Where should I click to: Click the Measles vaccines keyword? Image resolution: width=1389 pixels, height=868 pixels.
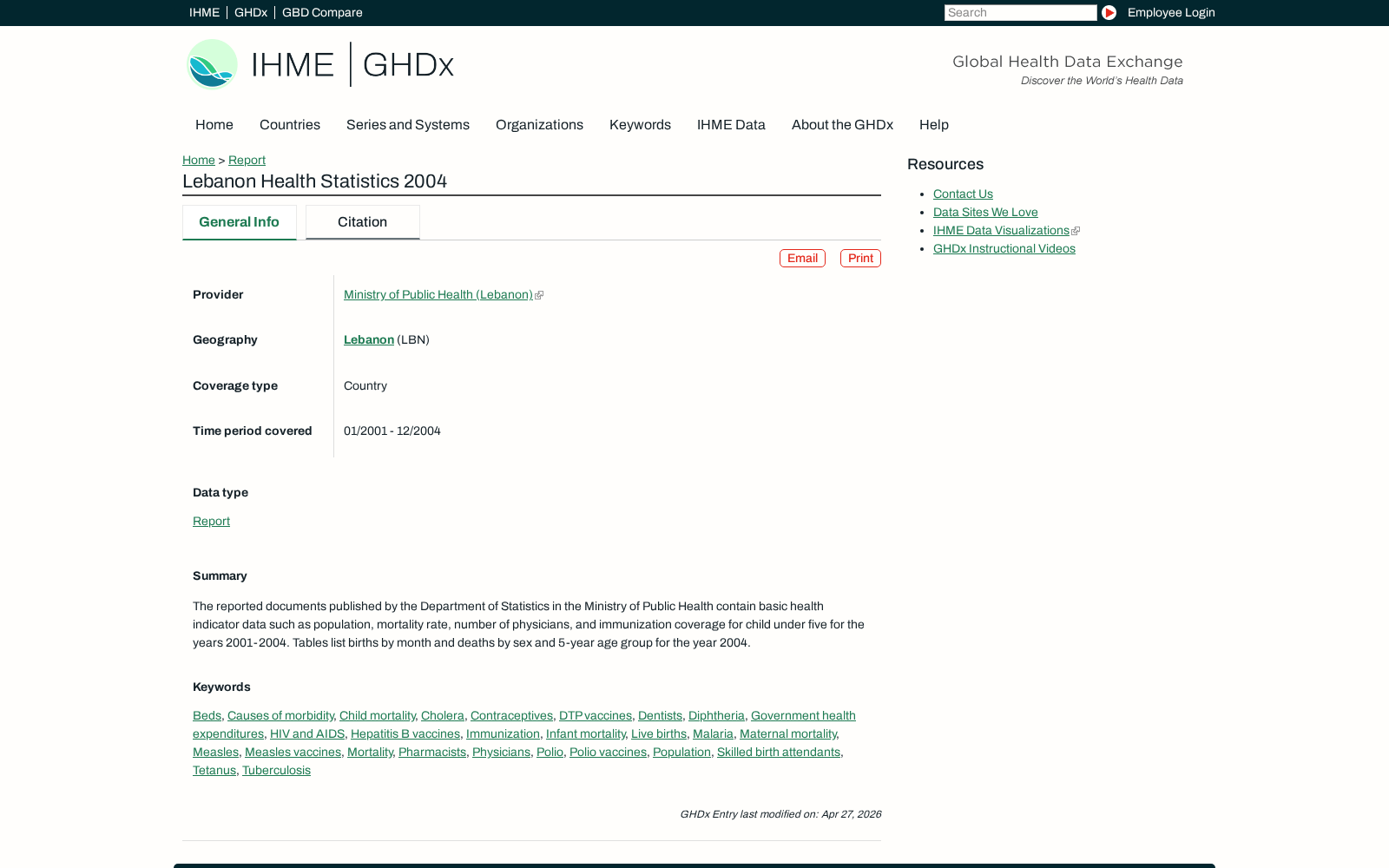(293, 752)
